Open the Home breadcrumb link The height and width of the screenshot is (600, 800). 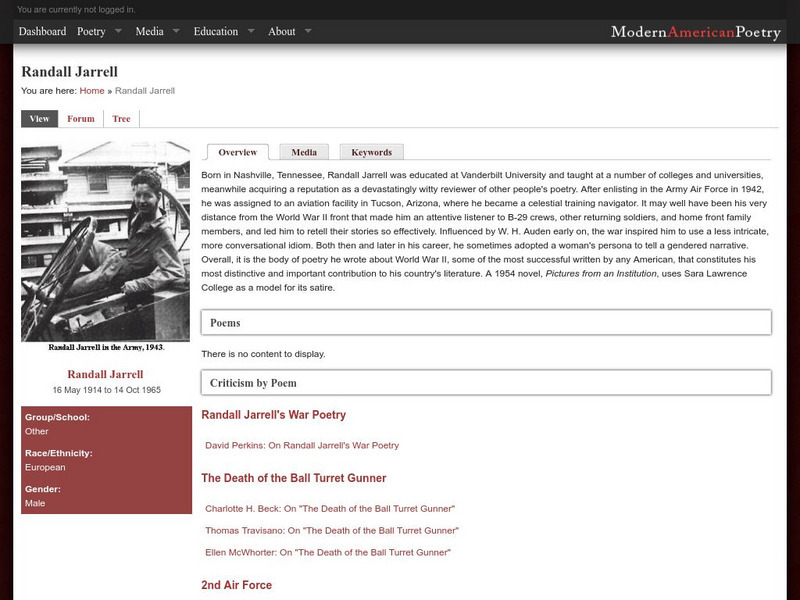(91, 90)
